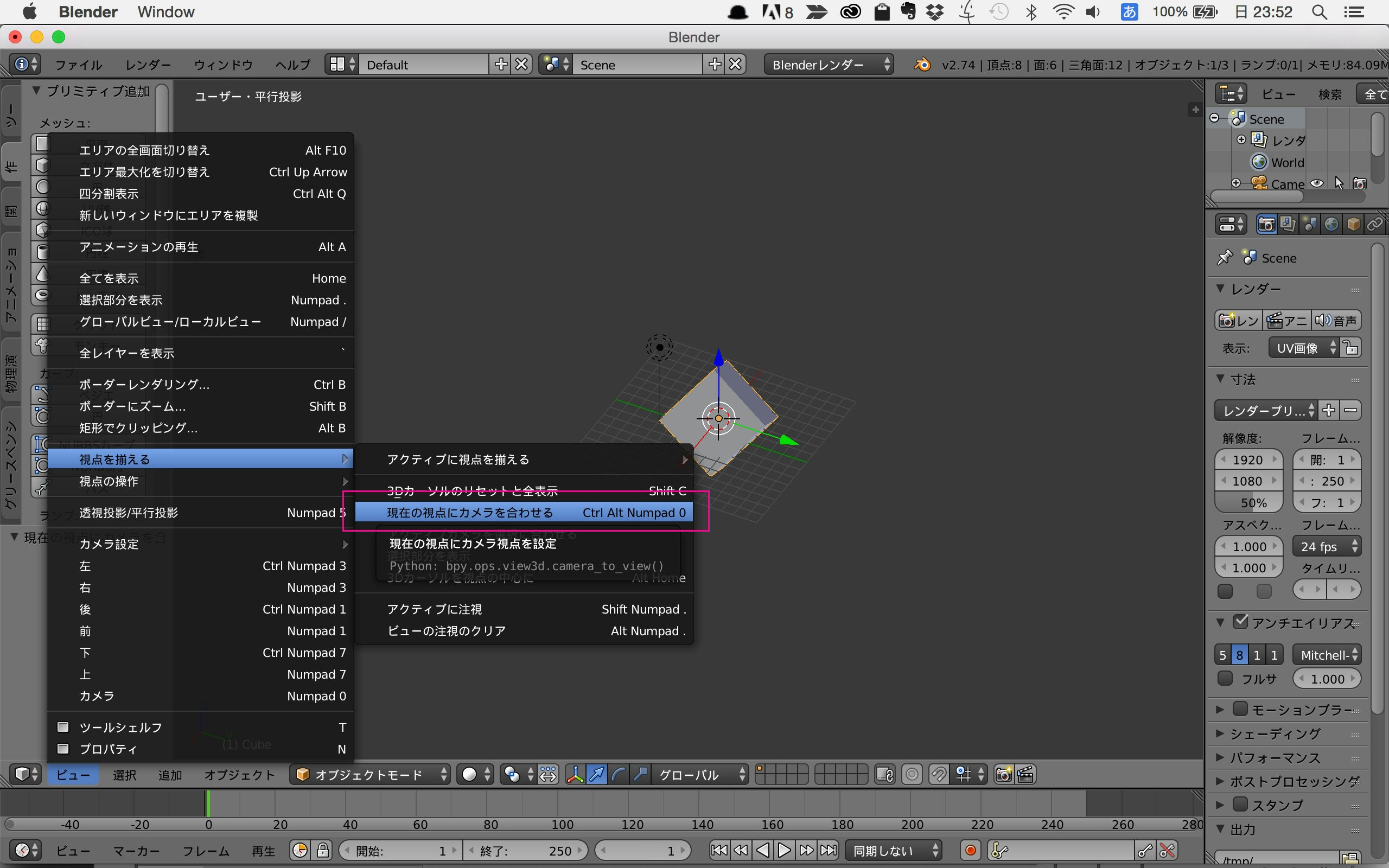Open the オブジェクトモード mode dropdown
The width and height of the screenshot is (1389, 868).
[370, 775]
